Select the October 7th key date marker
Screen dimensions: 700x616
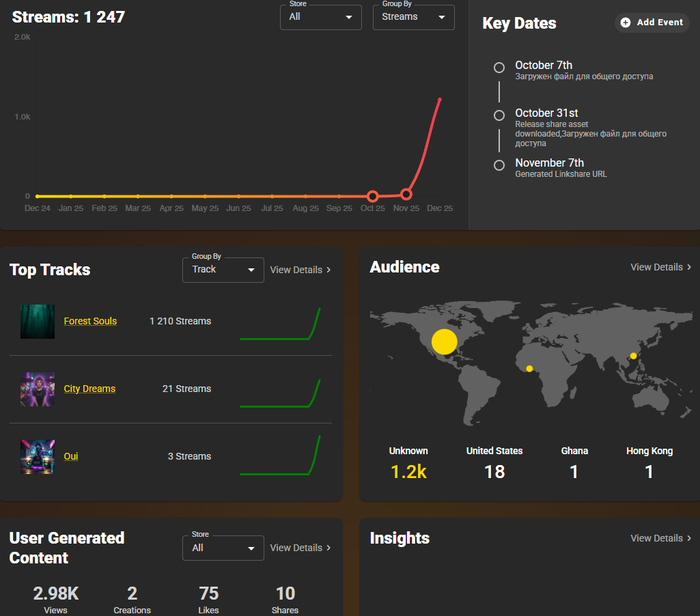(499, 67)
